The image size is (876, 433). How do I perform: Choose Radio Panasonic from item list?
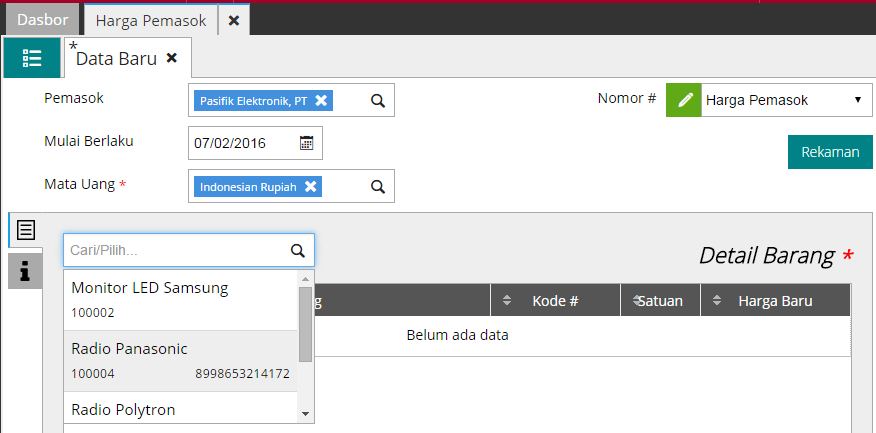[x=180, y=360]
